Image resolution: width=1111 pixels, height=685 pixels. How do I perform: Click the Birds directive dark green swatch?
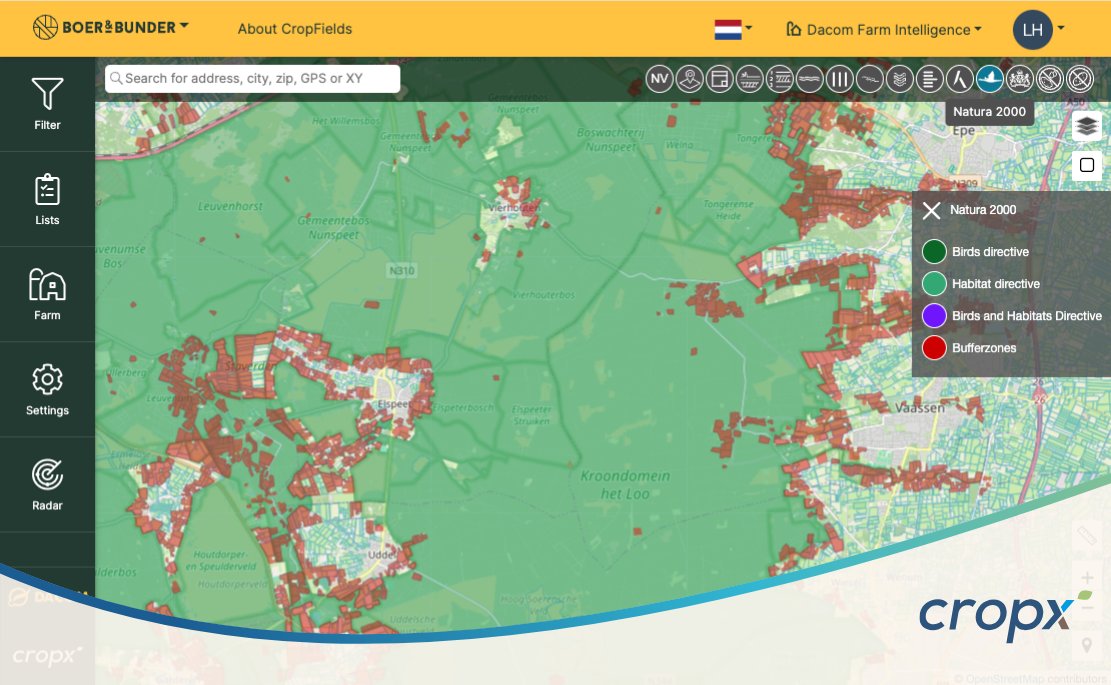934,251
